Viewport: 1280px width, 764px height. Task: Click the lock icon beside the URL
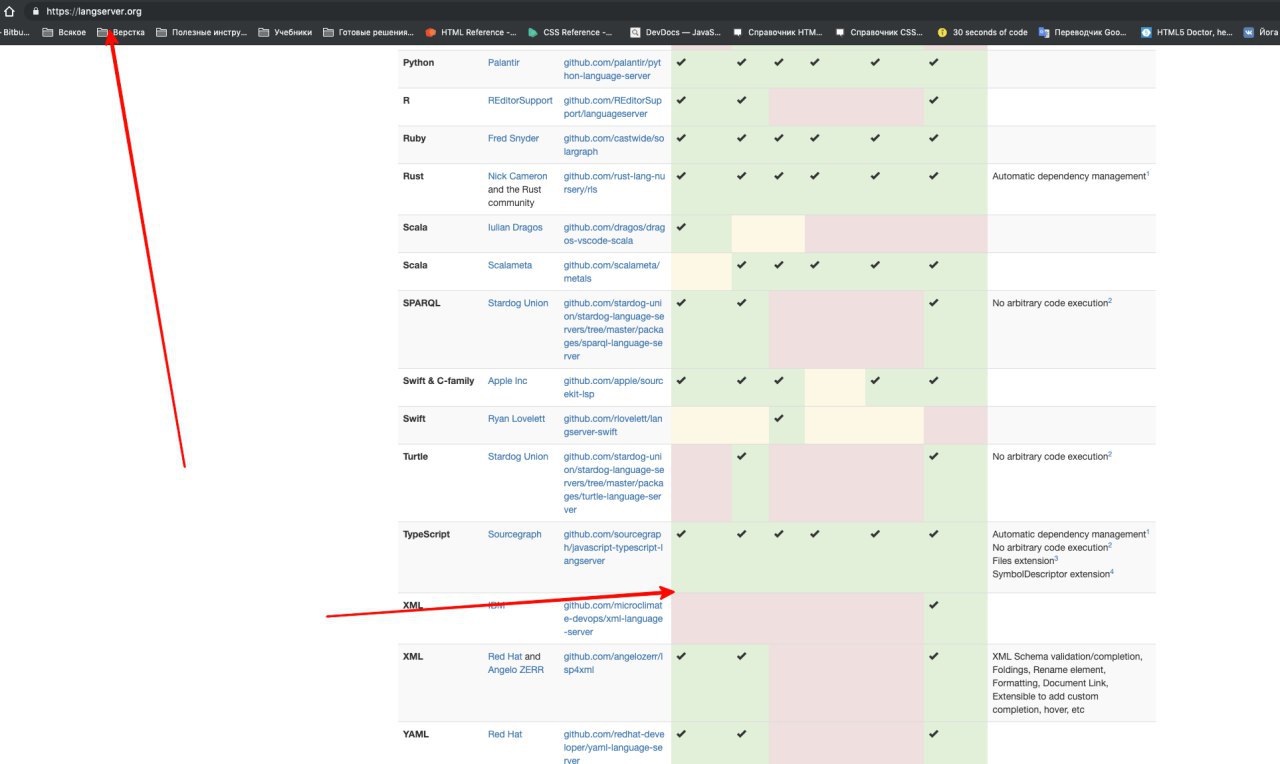[35, 11]
